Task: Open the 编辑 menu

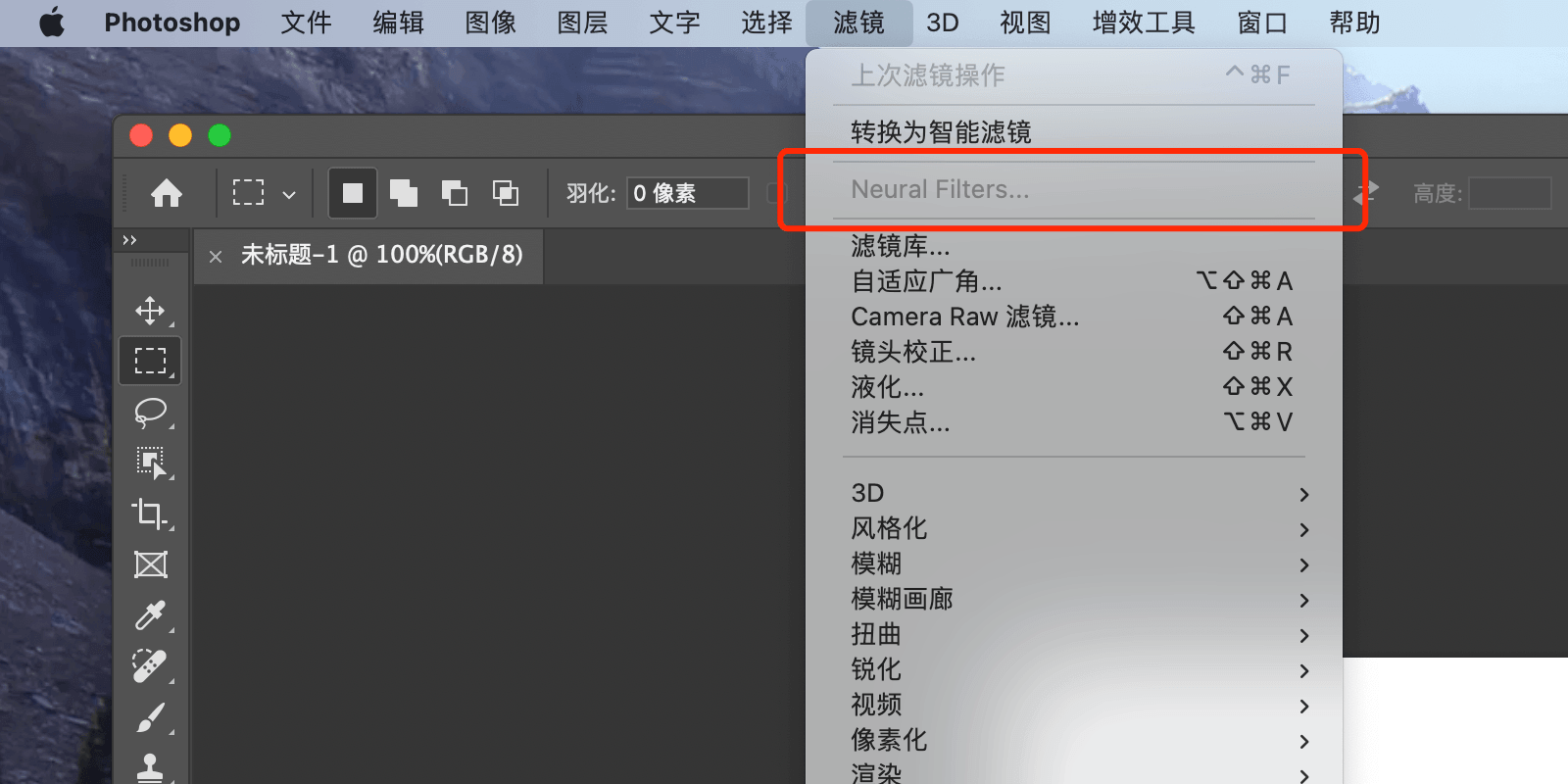Action: point(399,23)
